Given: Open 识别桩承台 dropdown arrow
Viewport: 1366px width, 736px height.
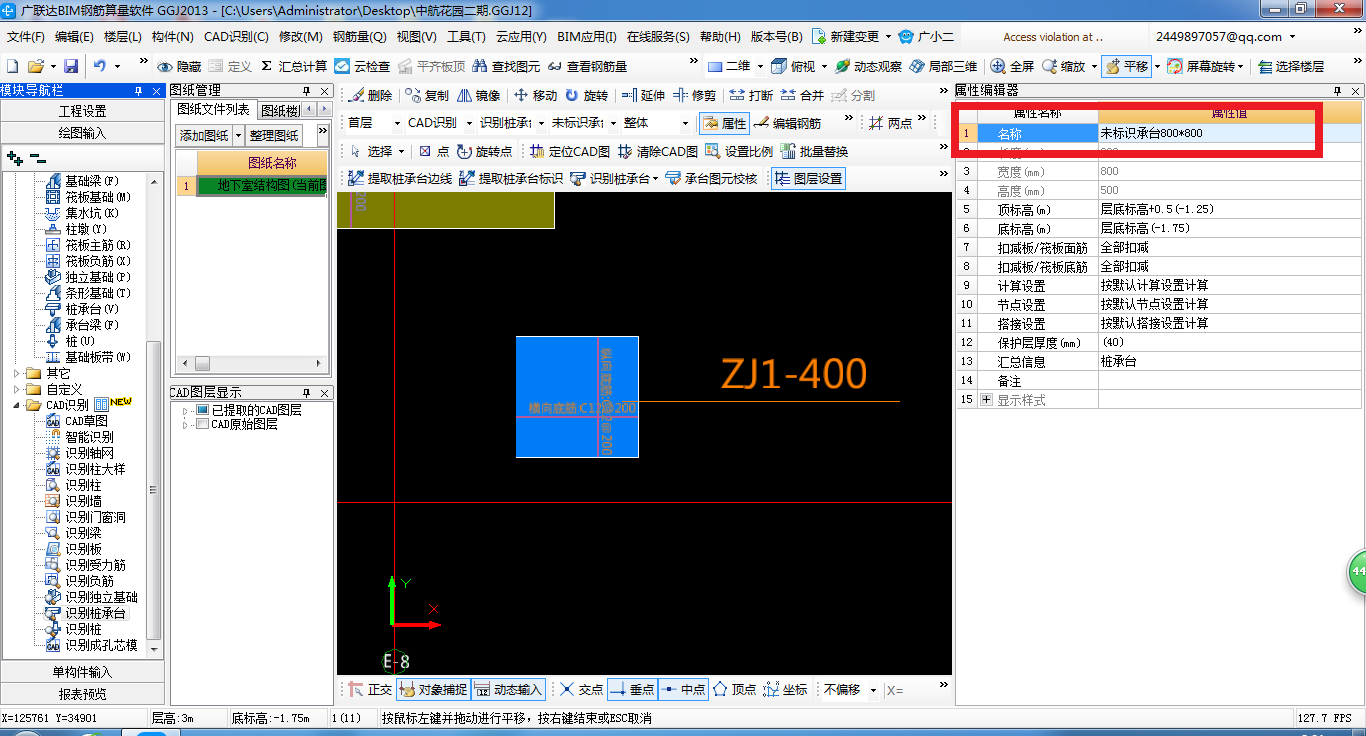Looking at the screenshot, I should [x=655, y=179].
